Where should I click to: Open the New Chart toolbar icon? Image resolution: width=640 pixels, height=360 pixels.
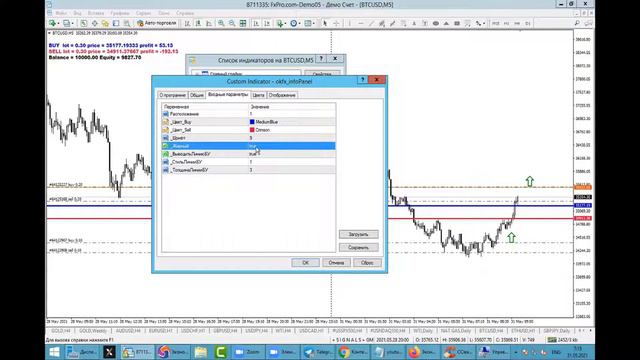(x=53, y=23)
